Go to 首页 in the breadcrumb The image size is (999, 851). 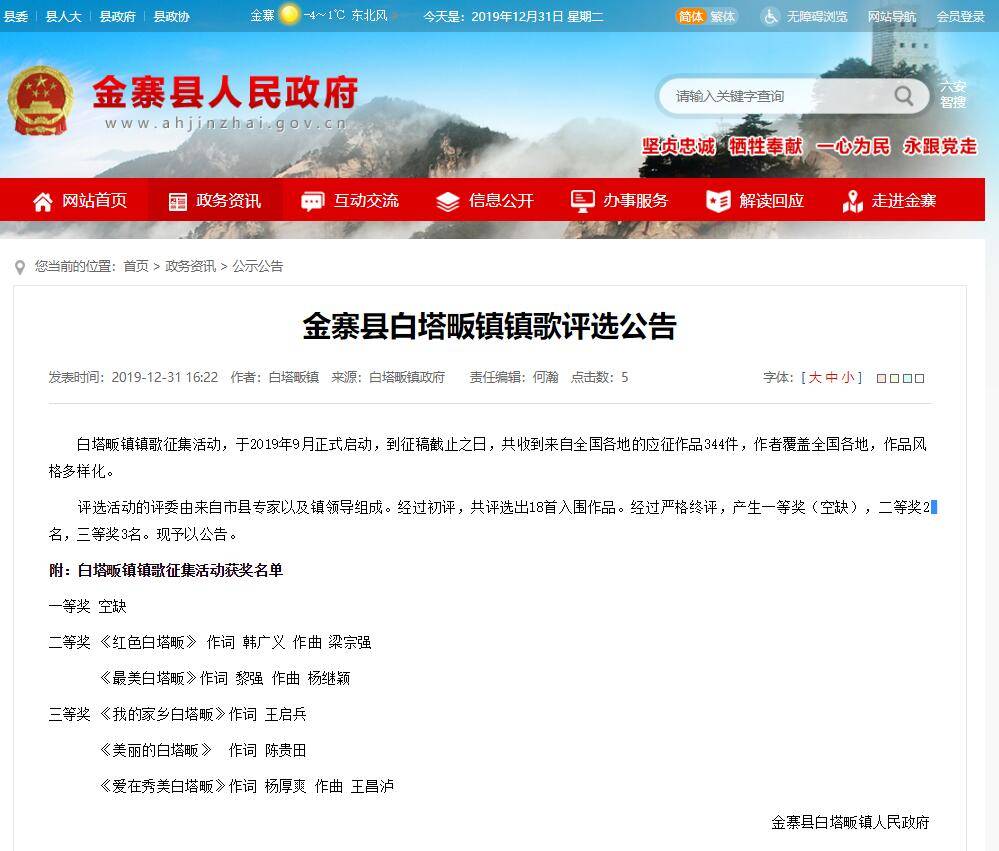point(136,266)
